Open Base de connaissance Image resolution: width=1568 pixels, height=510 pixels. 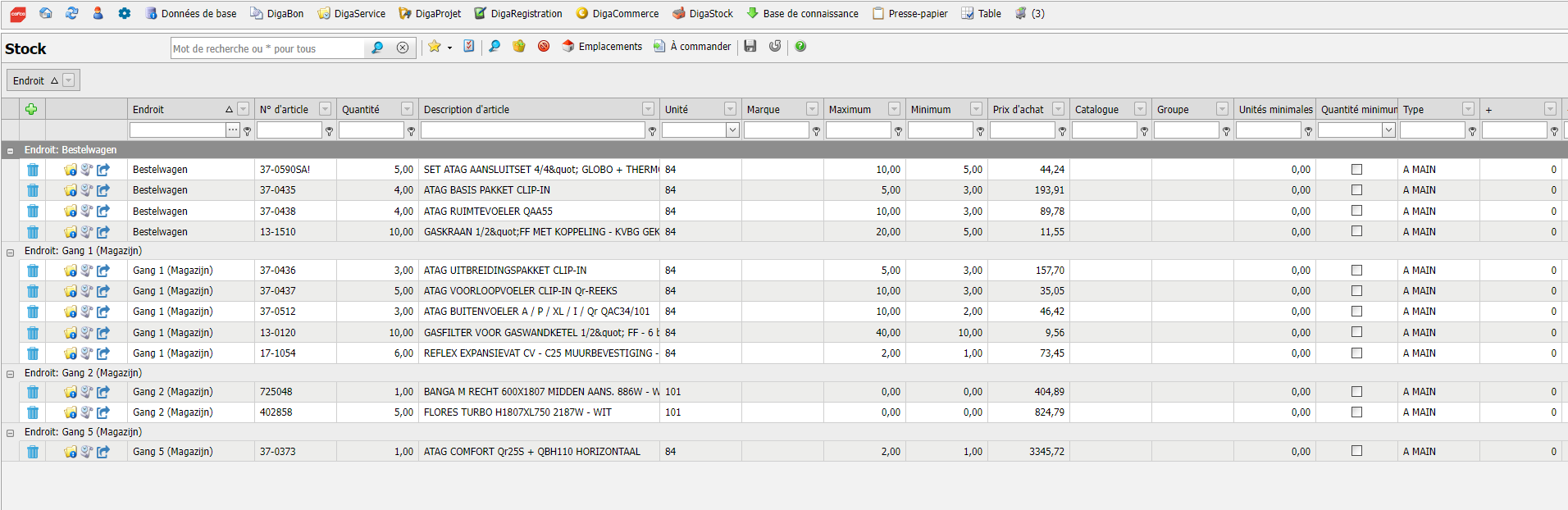click(x=803, y=13)
